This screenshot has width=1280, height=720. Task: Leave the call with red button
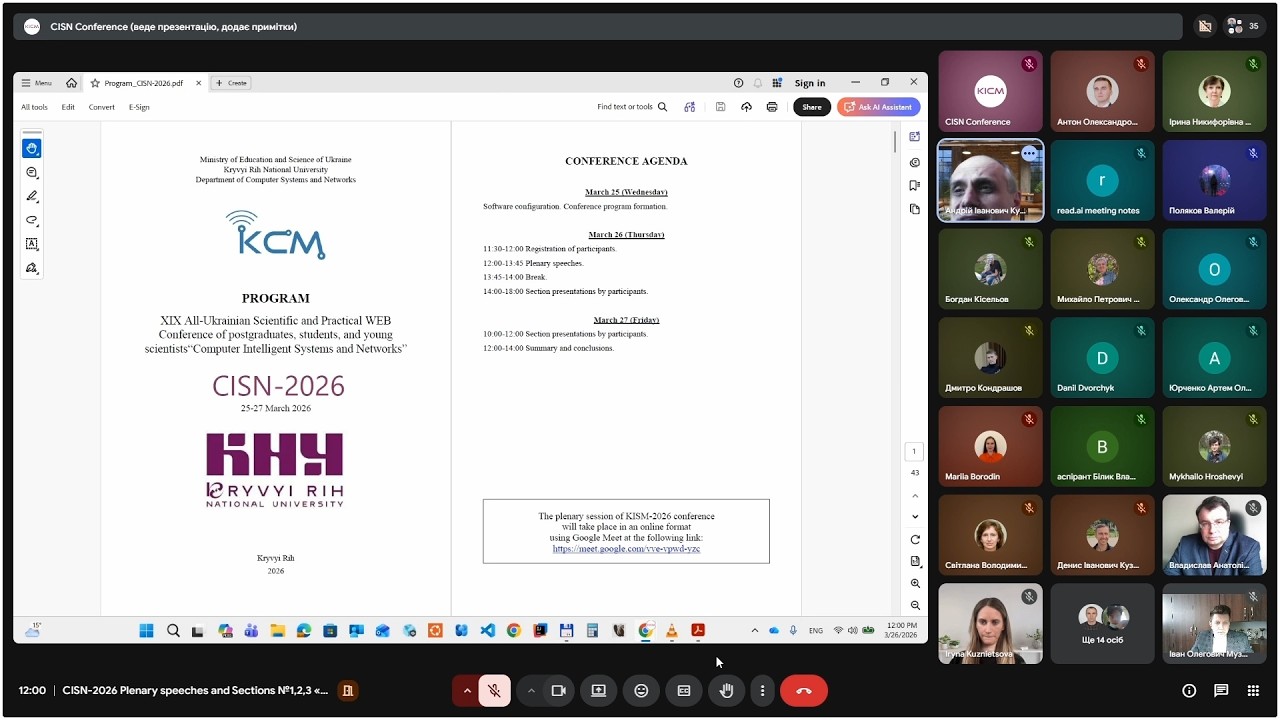(x=804, y=690)
